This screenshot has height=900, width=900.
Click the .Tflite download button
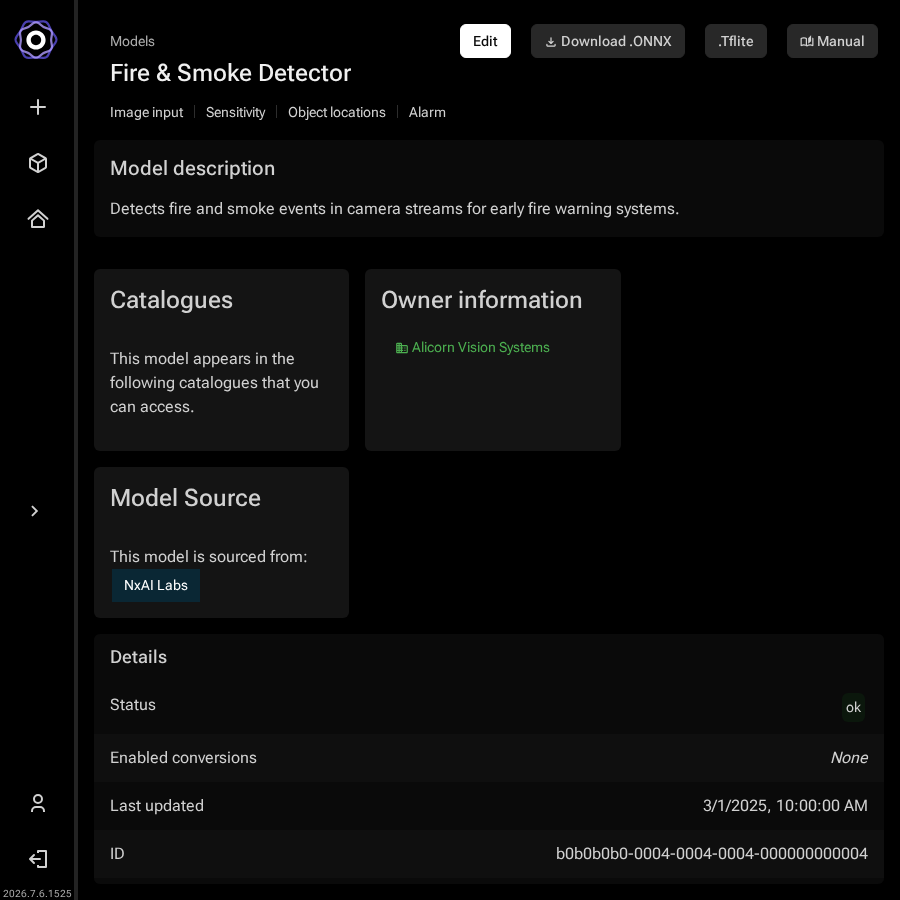pyautogui.click(x=735, y=41)
